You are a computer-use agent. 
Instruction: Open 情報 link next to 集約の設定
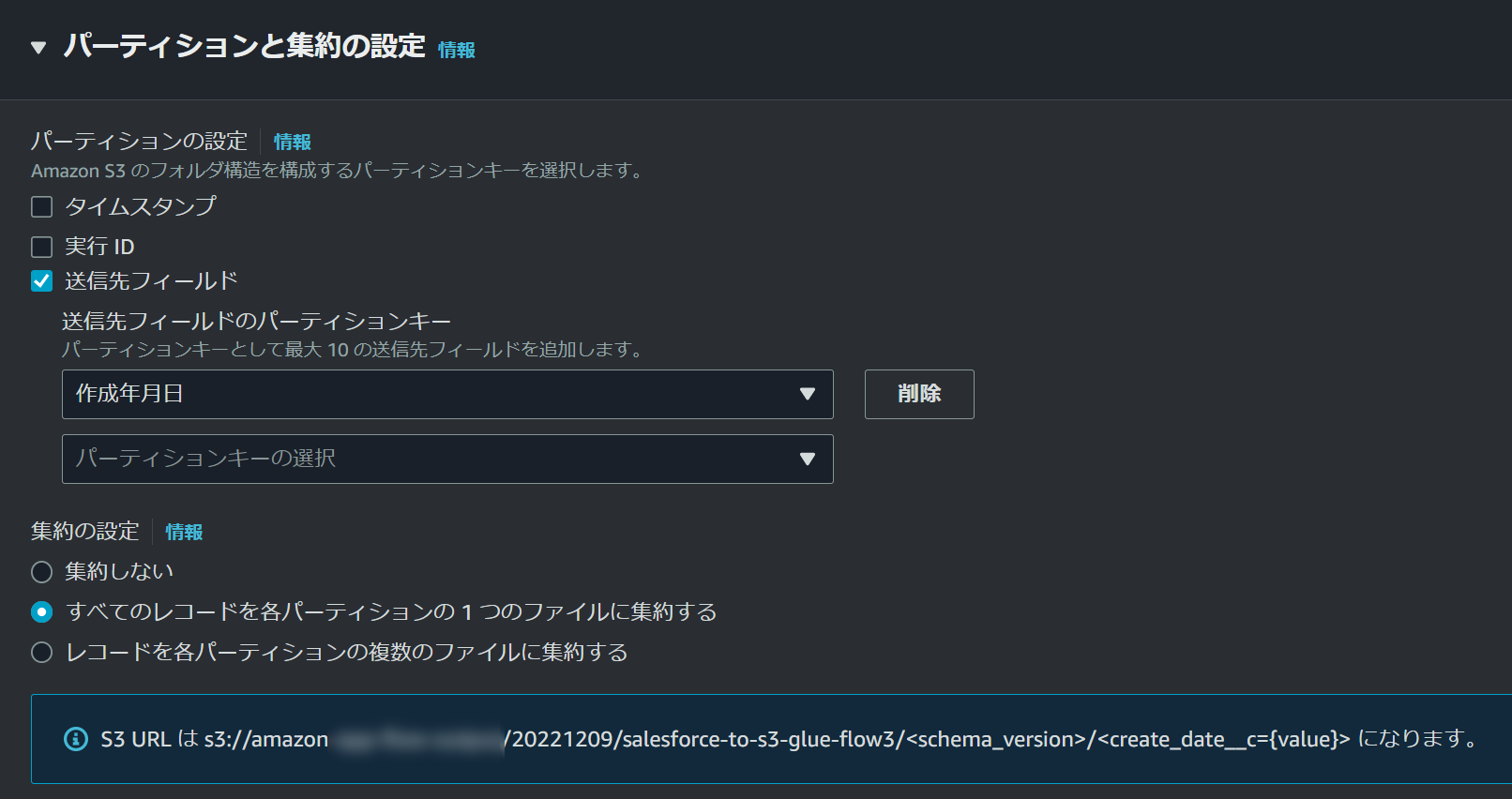pyautogui.click(x=184, y=532)
